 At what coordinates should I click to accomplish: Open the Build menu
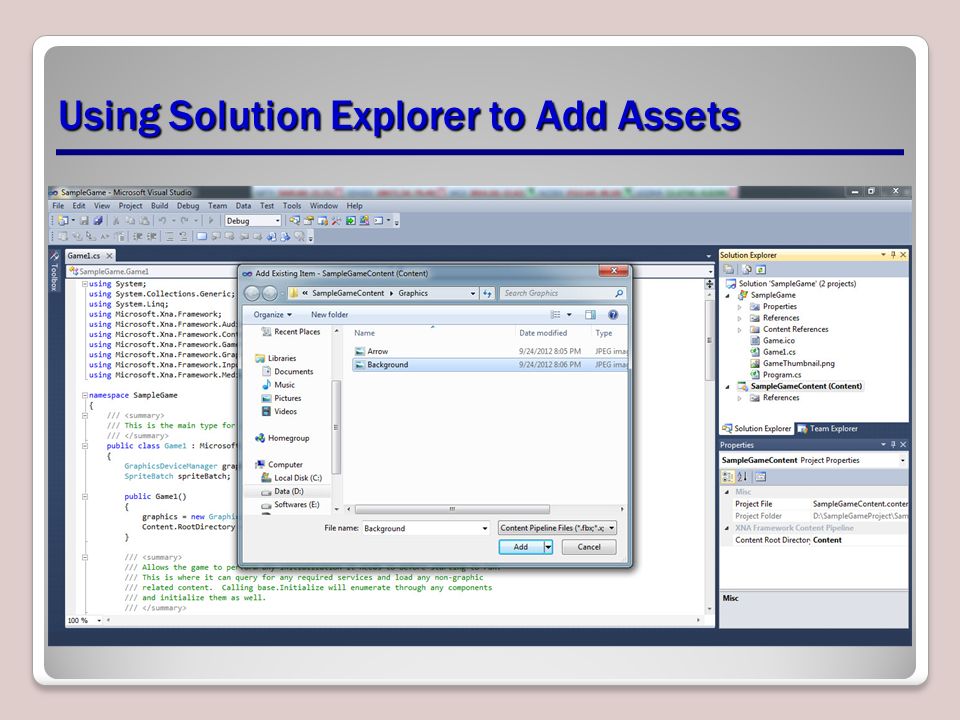[159, 206]
